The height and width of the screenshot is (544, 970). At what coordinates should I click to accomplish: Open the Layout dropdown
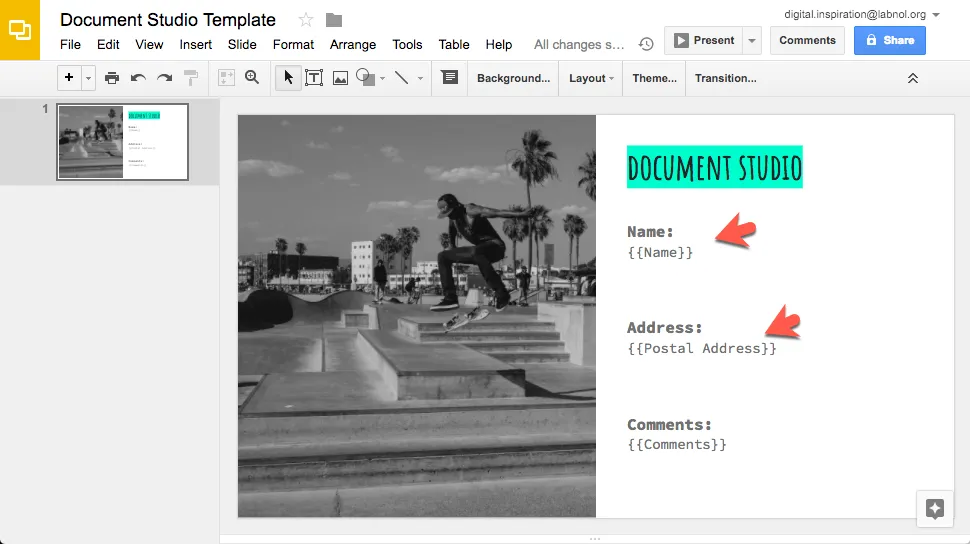[591, 78]
